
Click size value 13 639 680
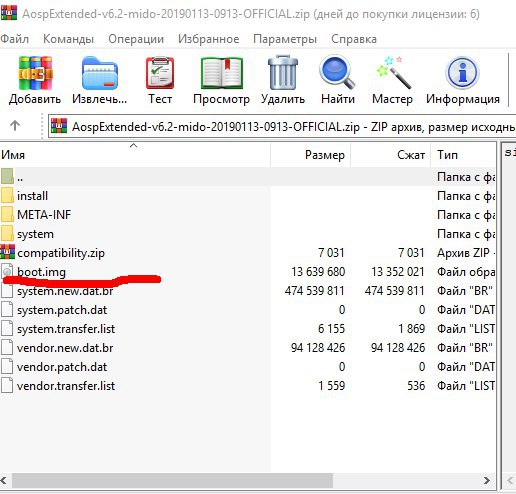pyautogui.click(x=318, y=272)
